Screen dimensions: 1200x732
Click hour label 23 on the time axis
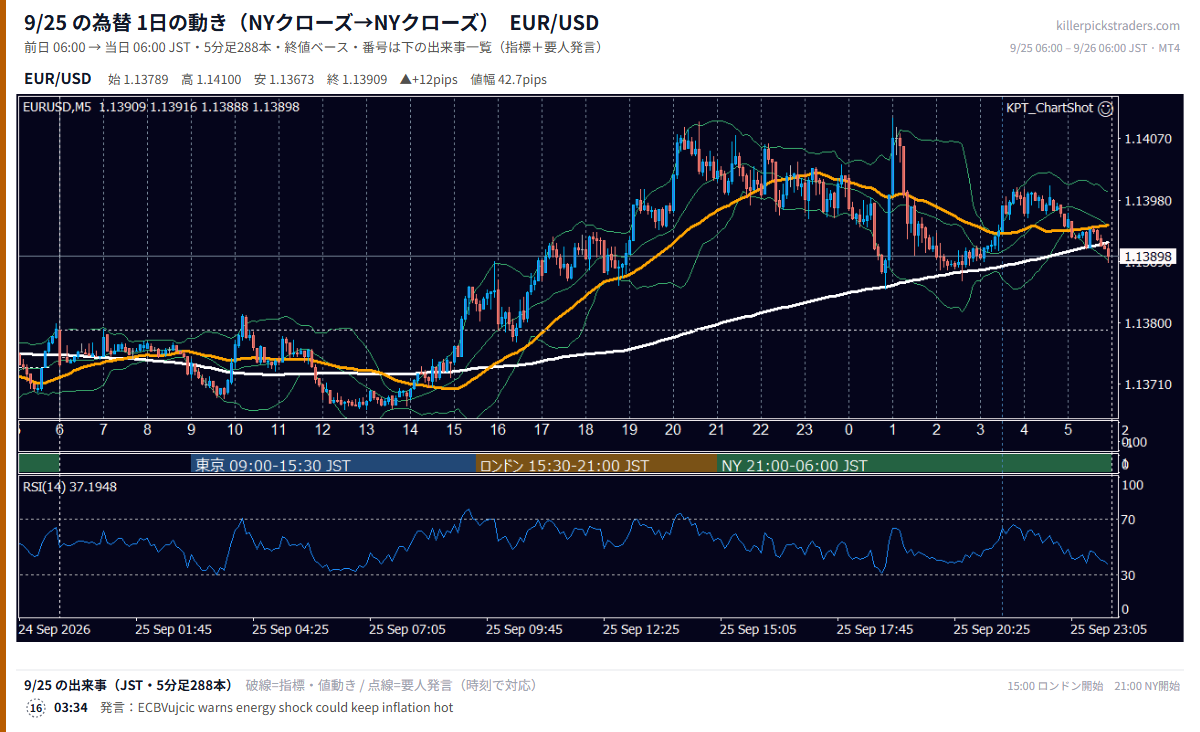click(804, 430)
